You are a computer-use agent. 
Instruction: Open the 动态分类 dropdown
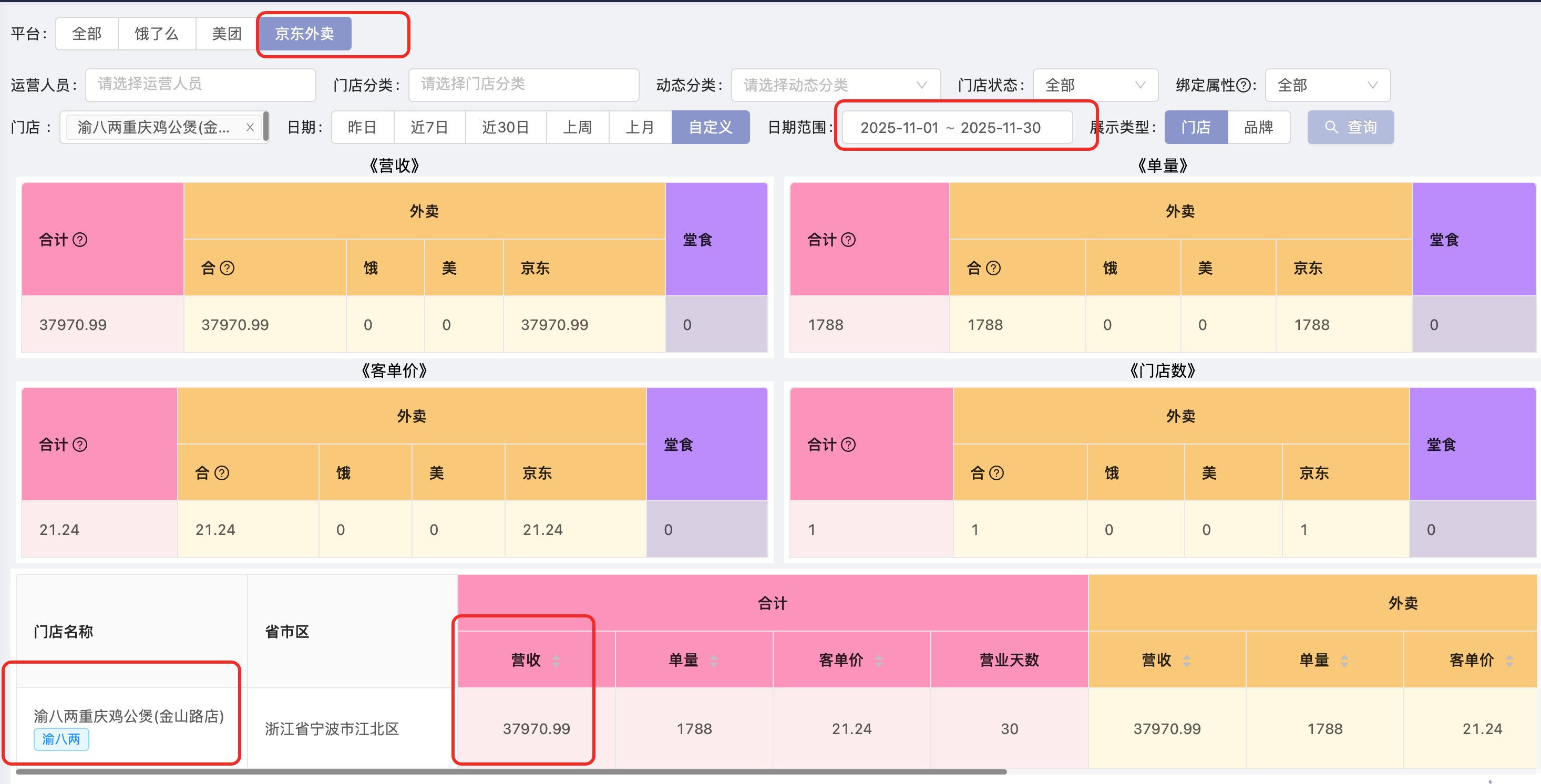coord(835,85)
